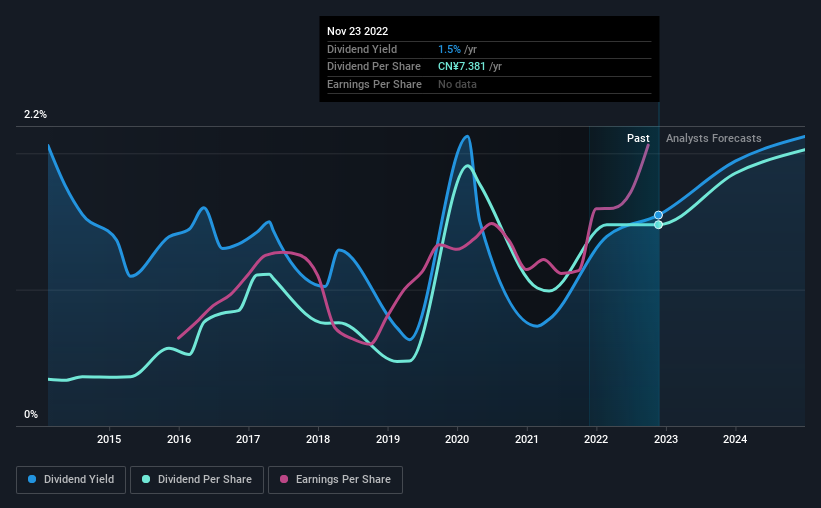Click the 2017 x-axis label
This screenshot has height=508, width=821.
tap(248, 439)
